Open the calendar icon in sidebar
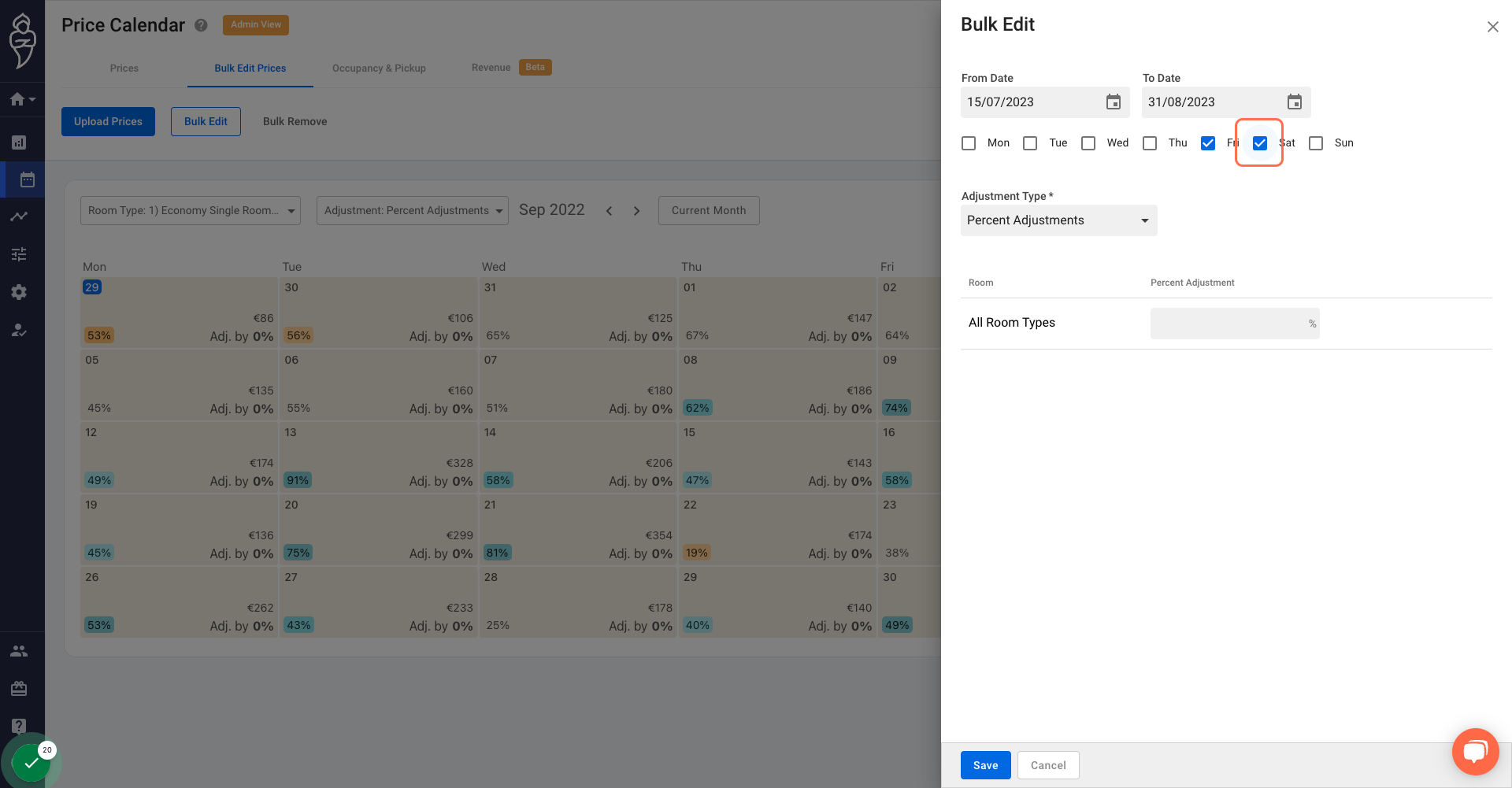This screenshot has height=788, width=1512. pyautogui.click(x=27, y=179)
